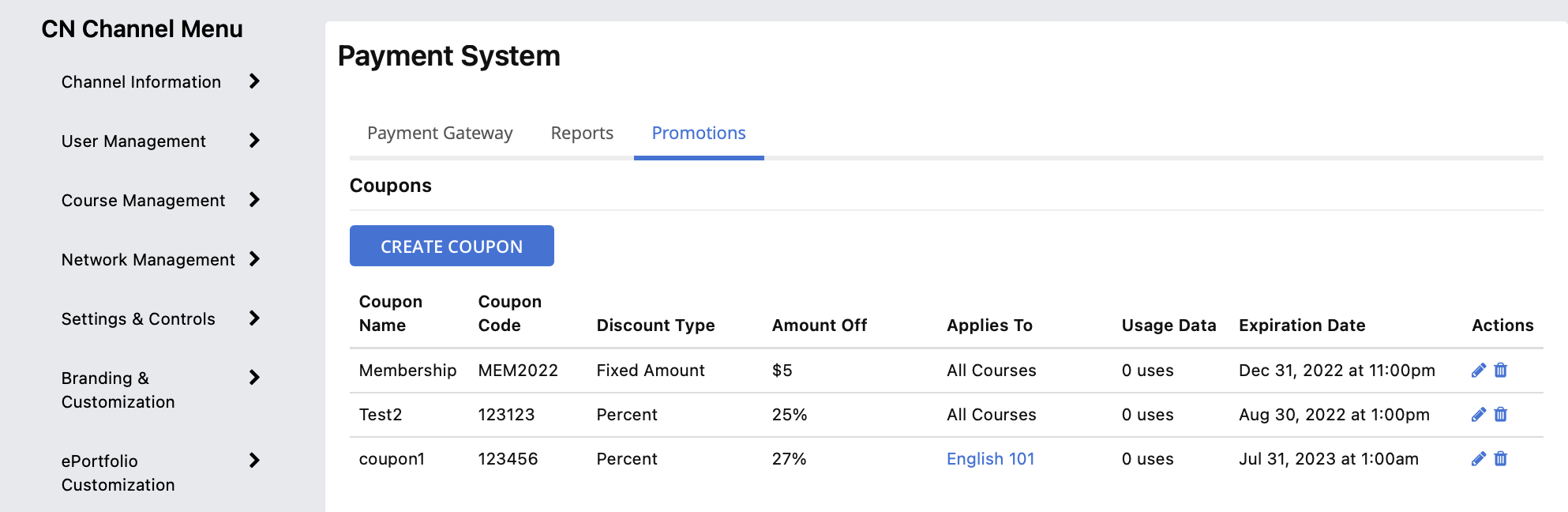Expand Branding & Customization chevron
The width and height of the screenshot is (1568, 512).
(x=254, y=378)
